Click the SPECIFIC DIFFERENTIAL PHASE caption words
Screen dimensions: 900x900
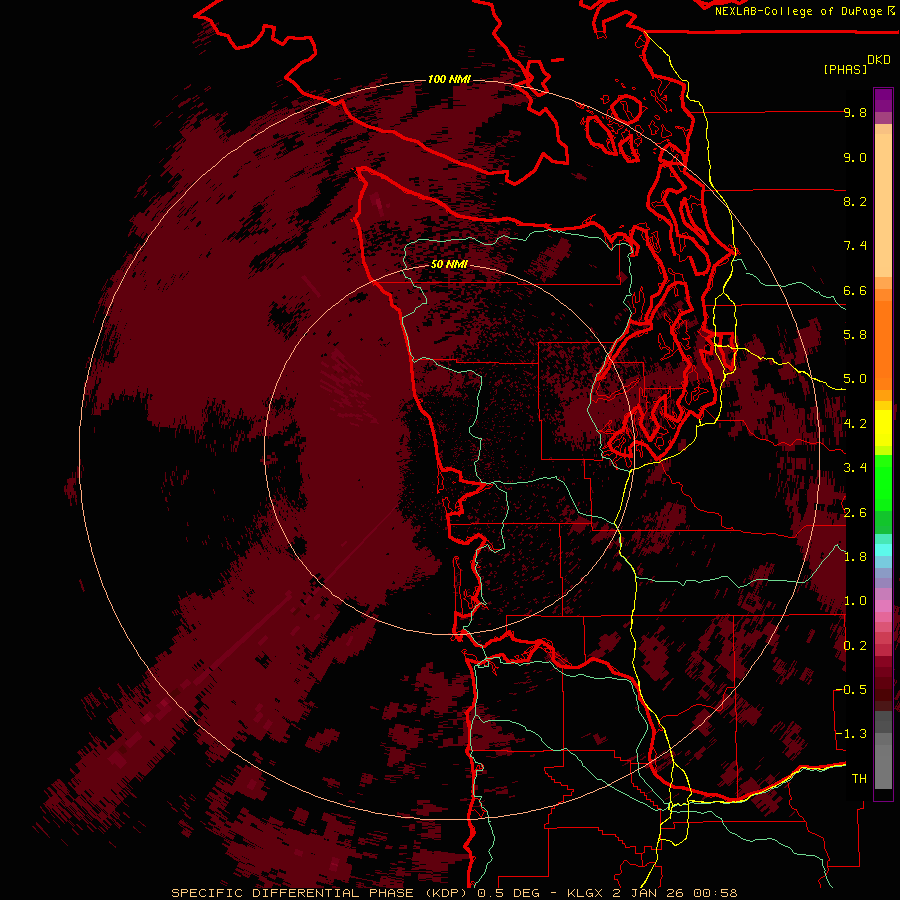[292, 893]
